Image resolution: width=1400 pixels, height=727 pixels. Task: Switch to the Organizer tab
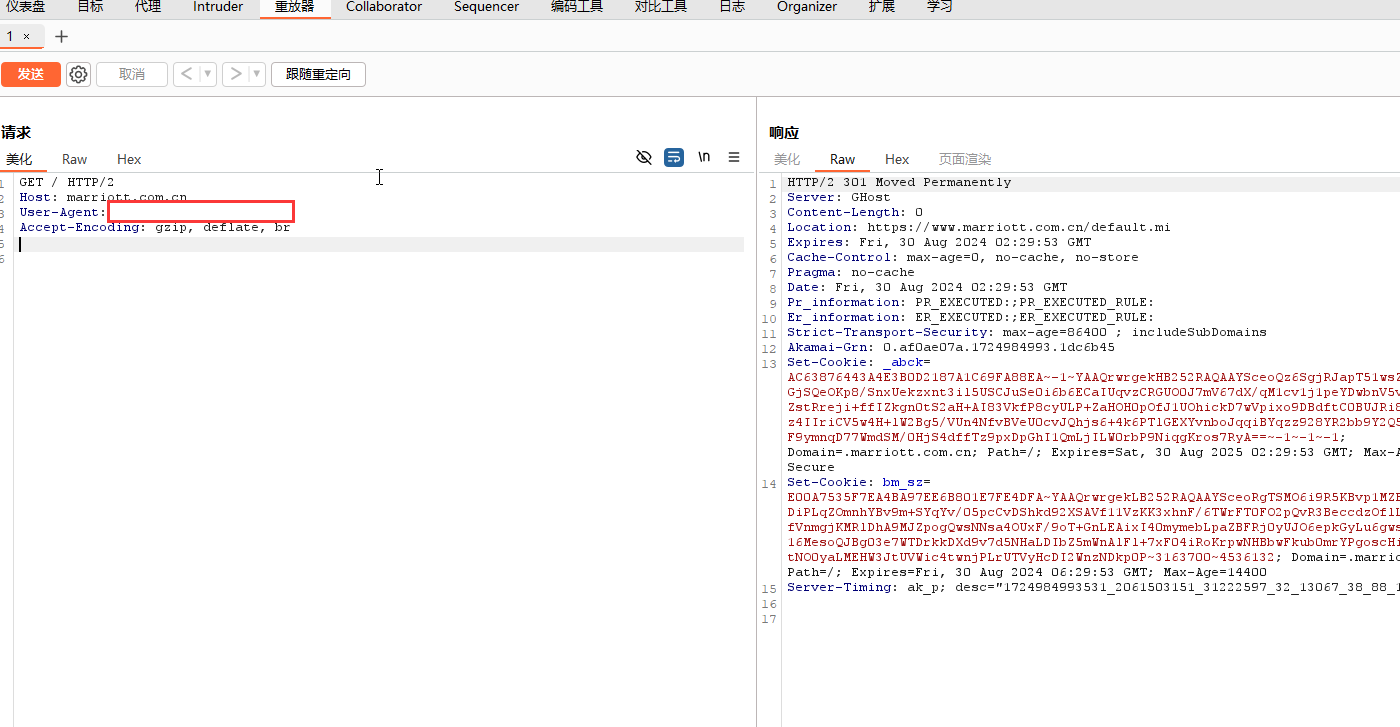807,6
